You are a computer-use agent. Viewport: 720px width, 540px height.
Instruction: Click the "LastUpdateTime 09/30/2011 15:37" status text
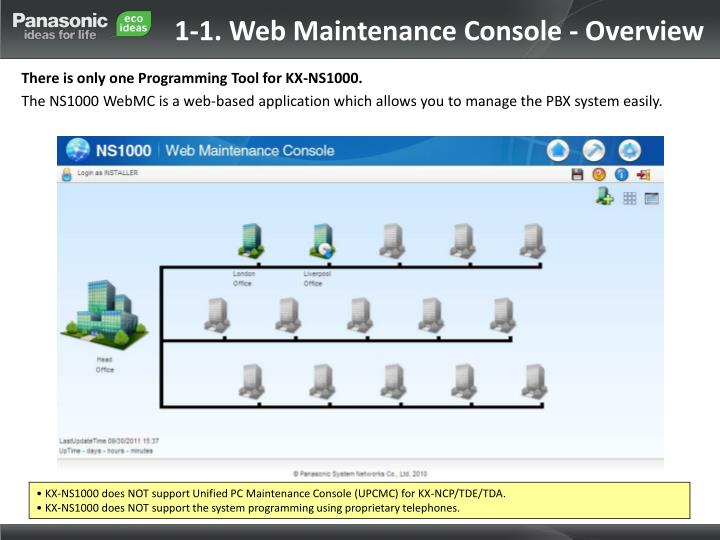coord(109,441)
